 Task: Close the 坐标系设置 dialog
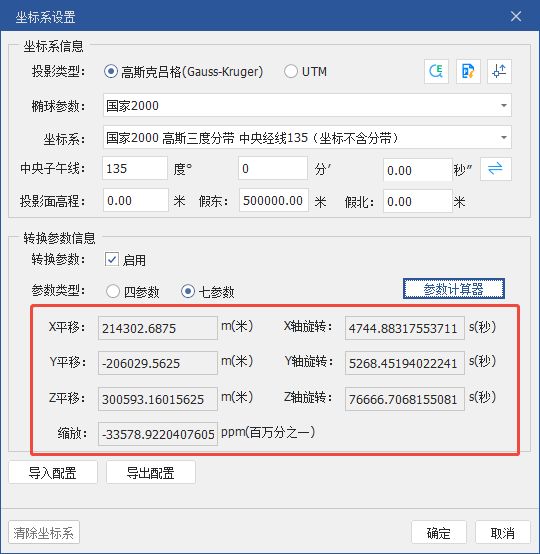516,16
